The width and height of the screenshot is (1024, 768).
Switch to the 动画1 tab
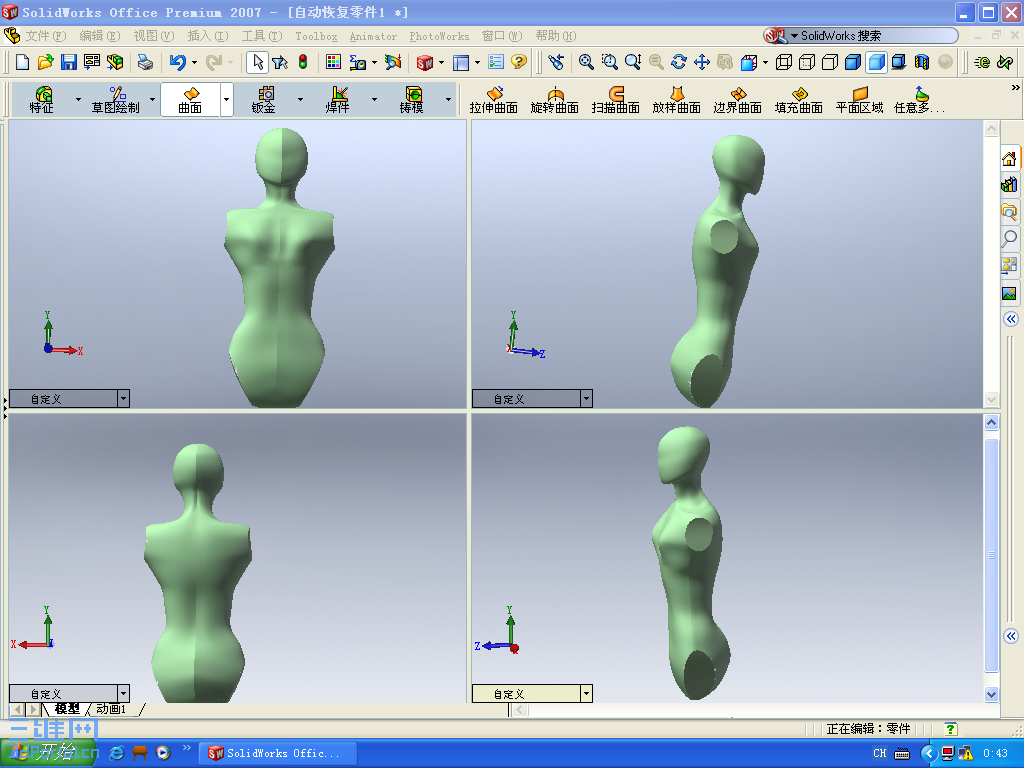(x=111, y=707)
